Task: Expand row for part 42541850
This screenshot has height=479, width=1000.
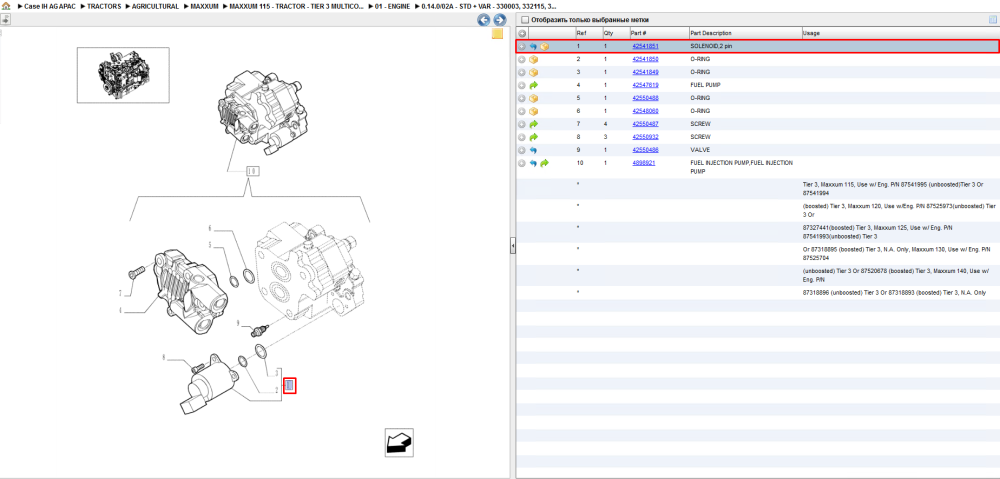Action: 522,59
